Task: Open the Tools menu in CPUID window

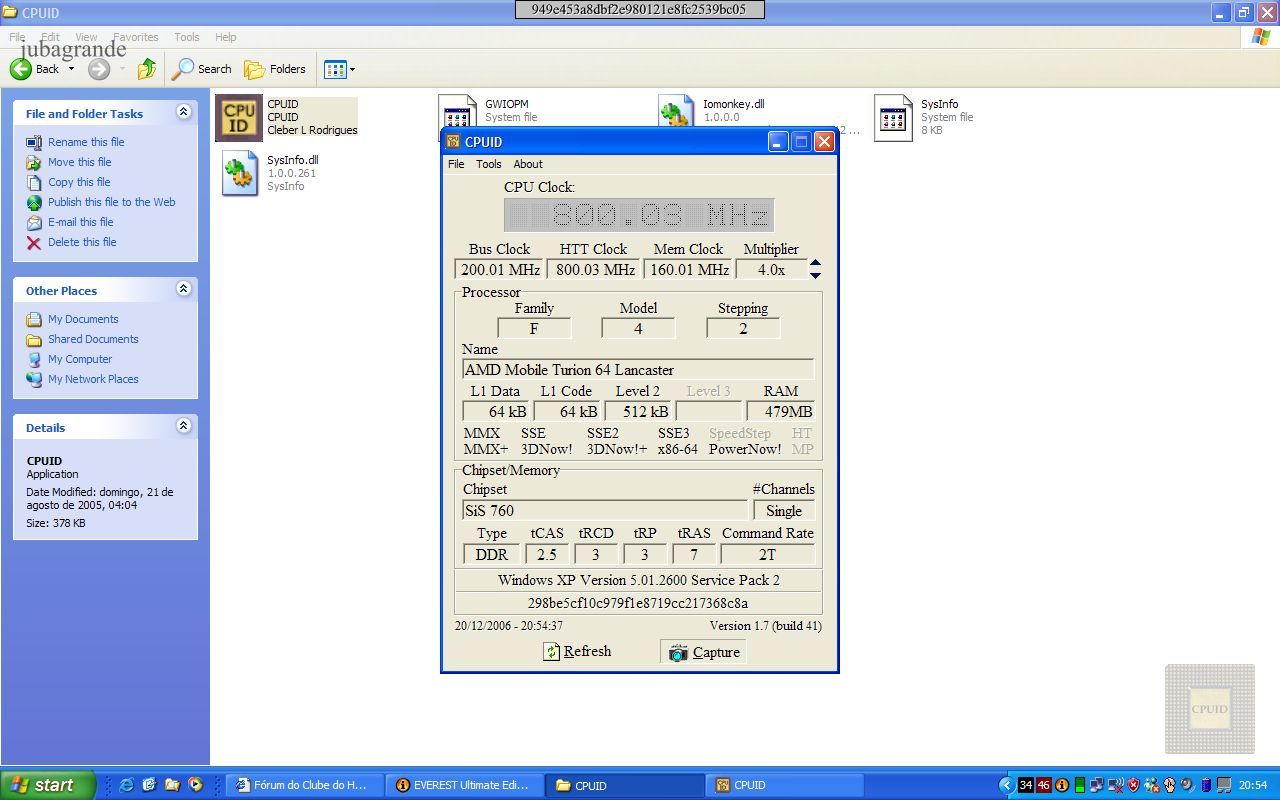Action: coord(489,164)
